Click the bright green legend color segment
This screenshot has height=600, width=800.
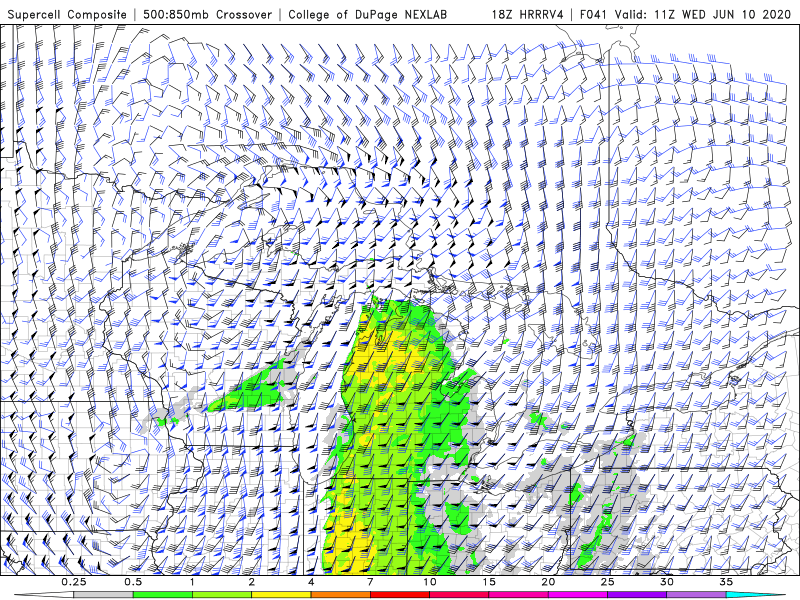pyautogui.click(x=162, y=595)
